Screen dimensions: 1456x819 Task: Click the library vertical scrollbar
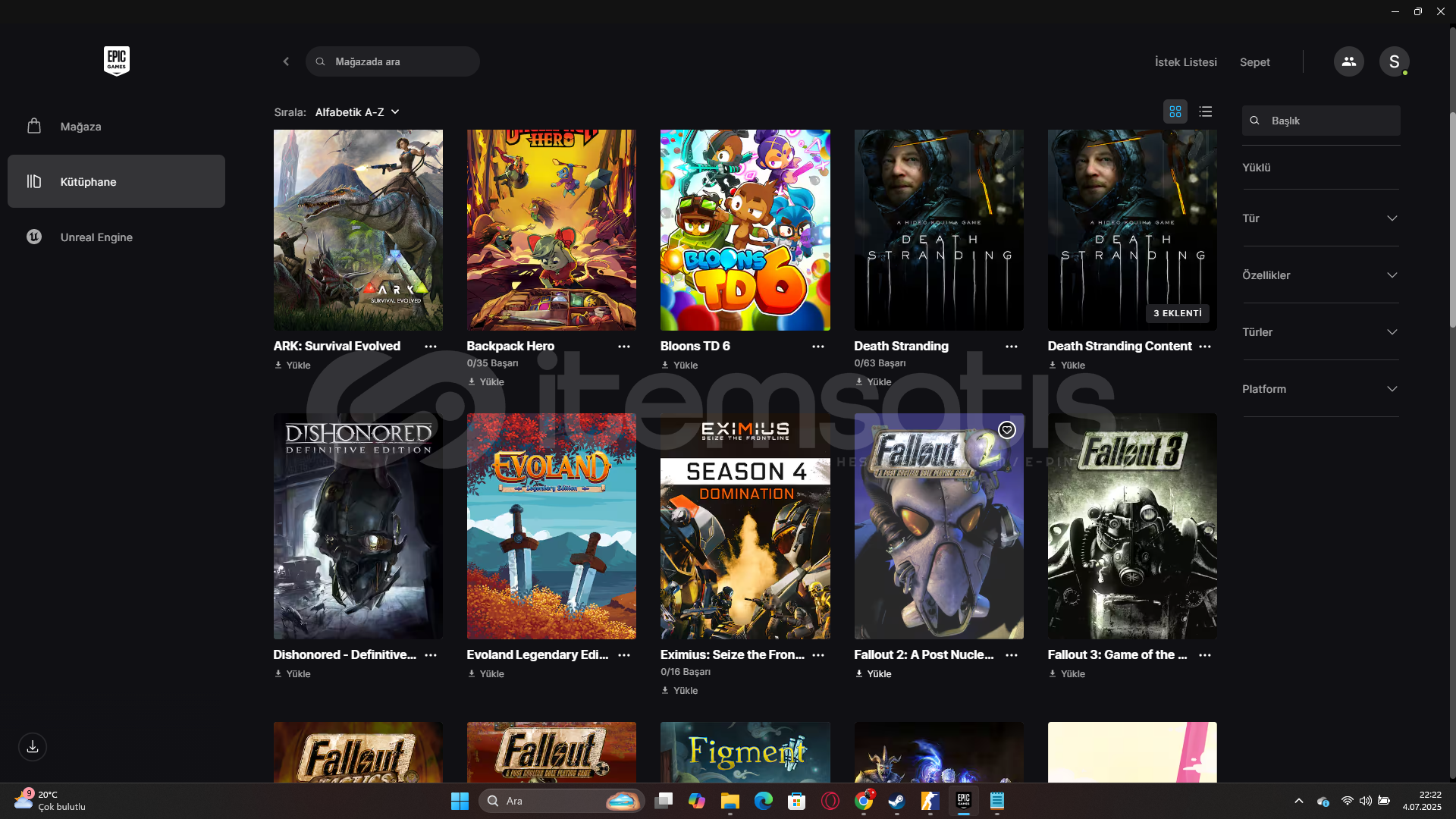tap(1452, 220)
